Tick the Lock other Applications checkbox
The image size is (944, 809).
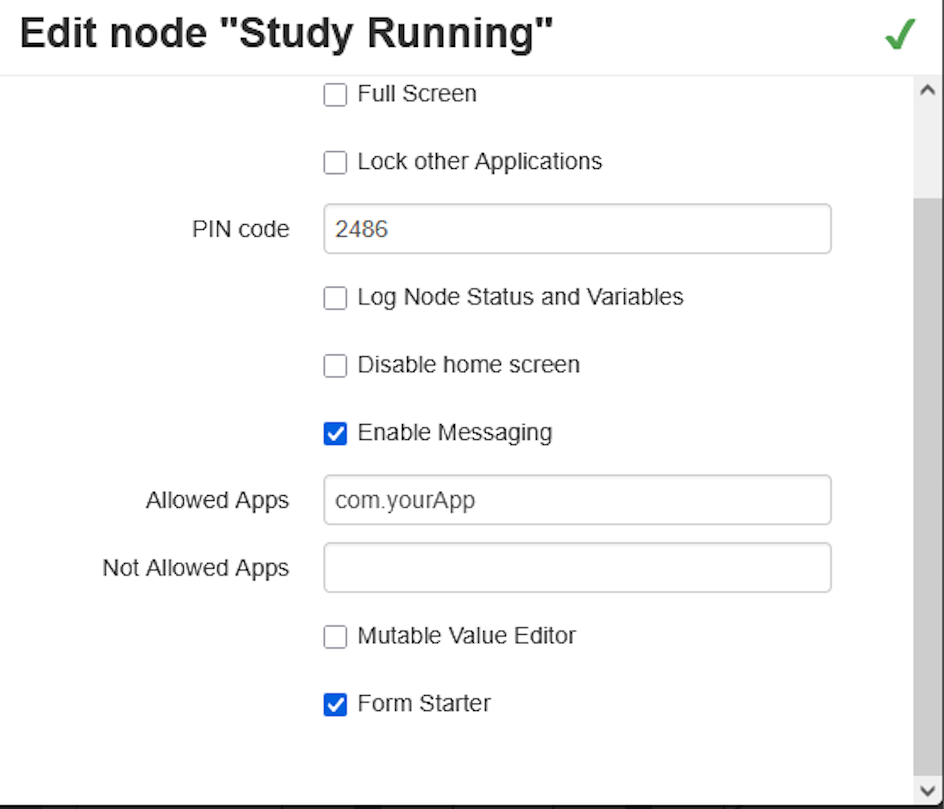(335, 162)
